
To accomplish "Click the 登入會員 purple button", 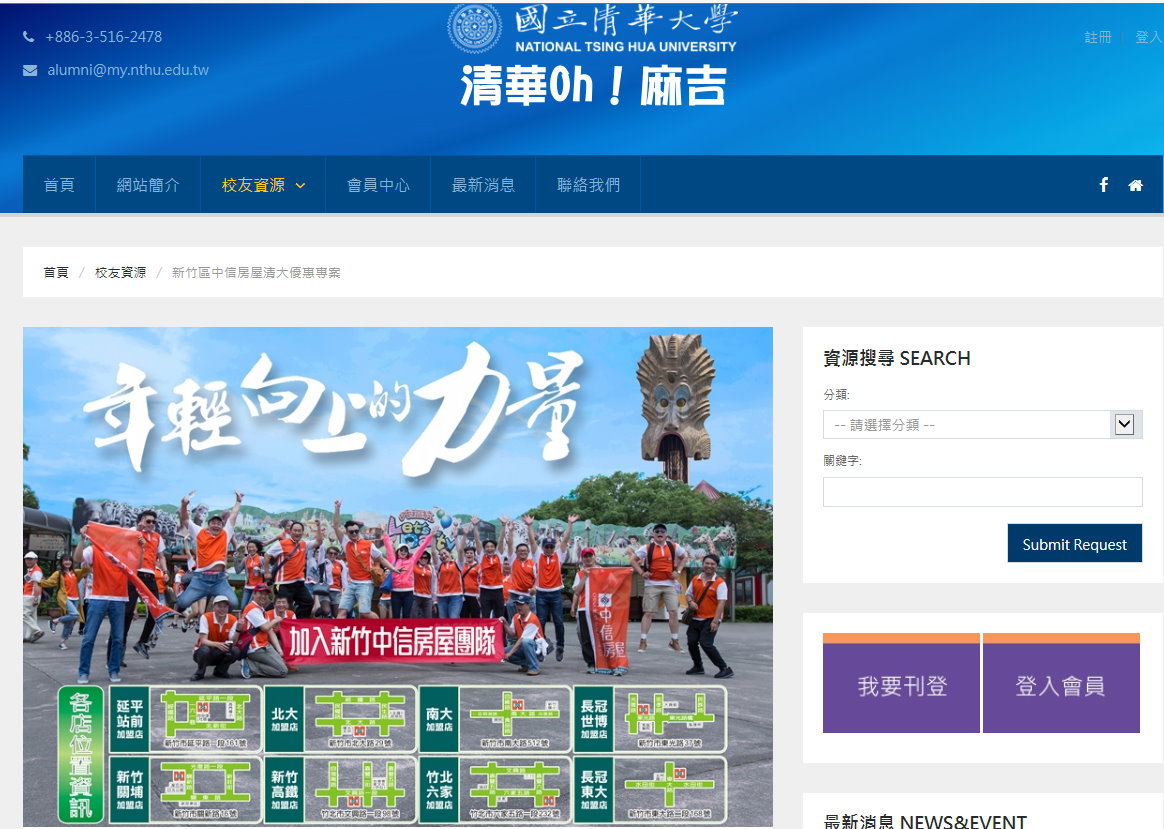I will (1061, 684).
